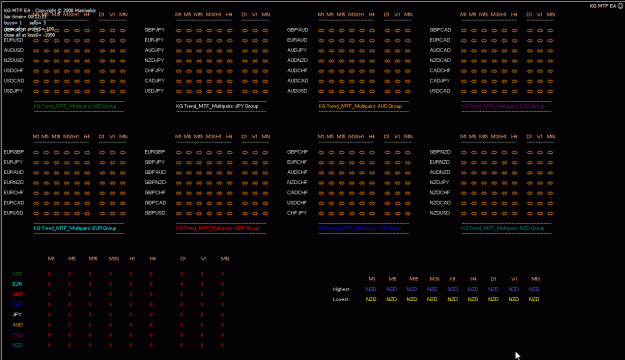Click the KG MTF EA smiley icon
The height and width of the screenshot is (360, 625).
coord(621,6)
